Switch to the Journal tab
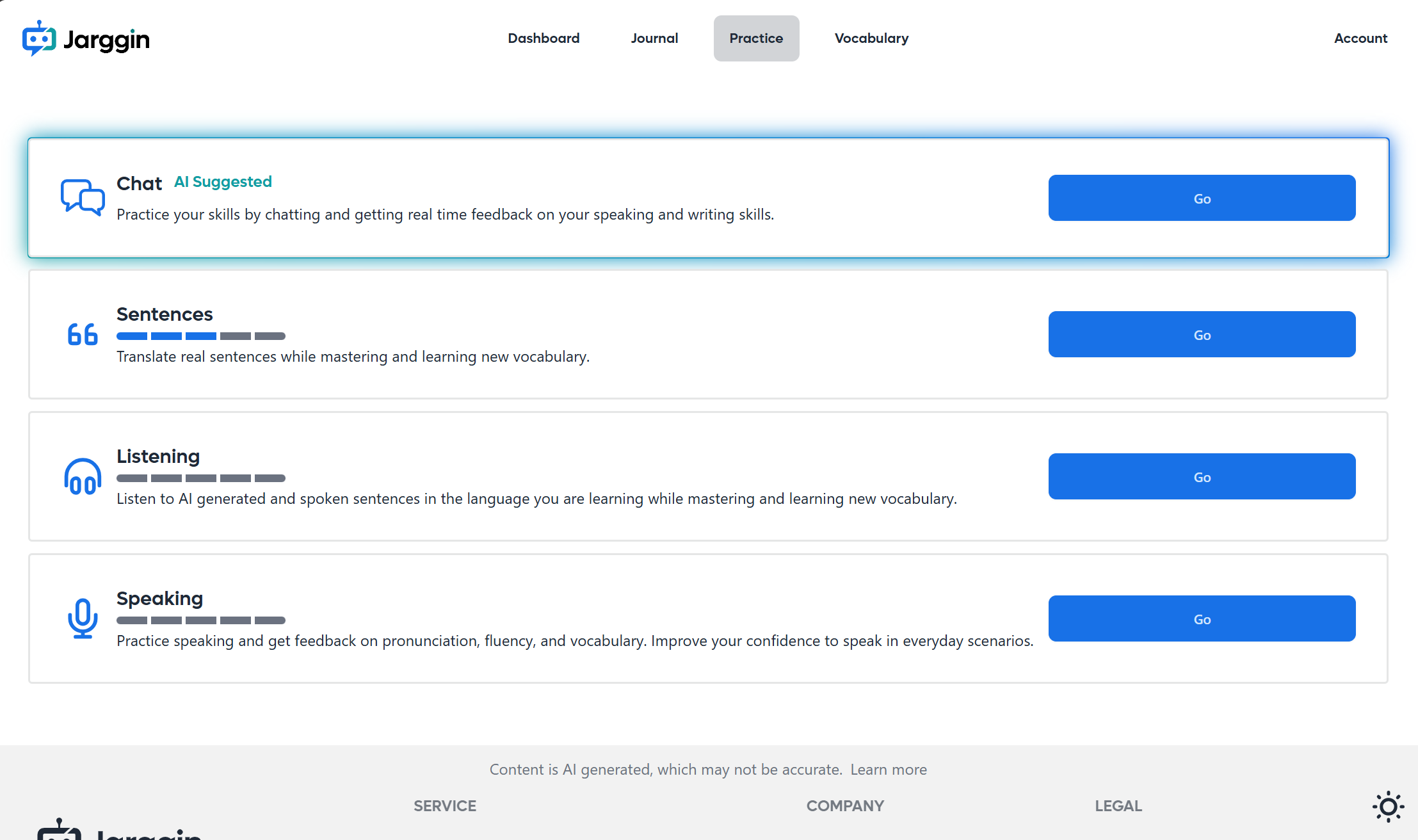Screen dimensions: 1418x840 click(x=654, y=38)
